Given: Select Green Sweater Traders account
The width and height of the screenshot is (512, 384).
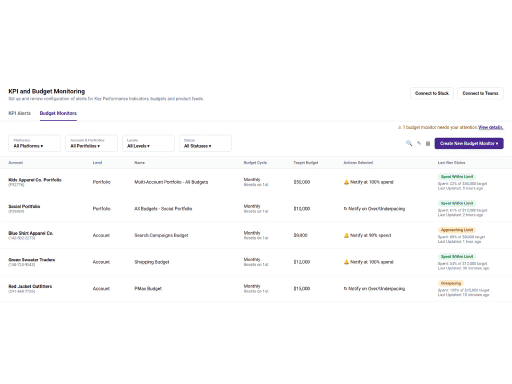Looking at the screenshot, I should [32, 260].
